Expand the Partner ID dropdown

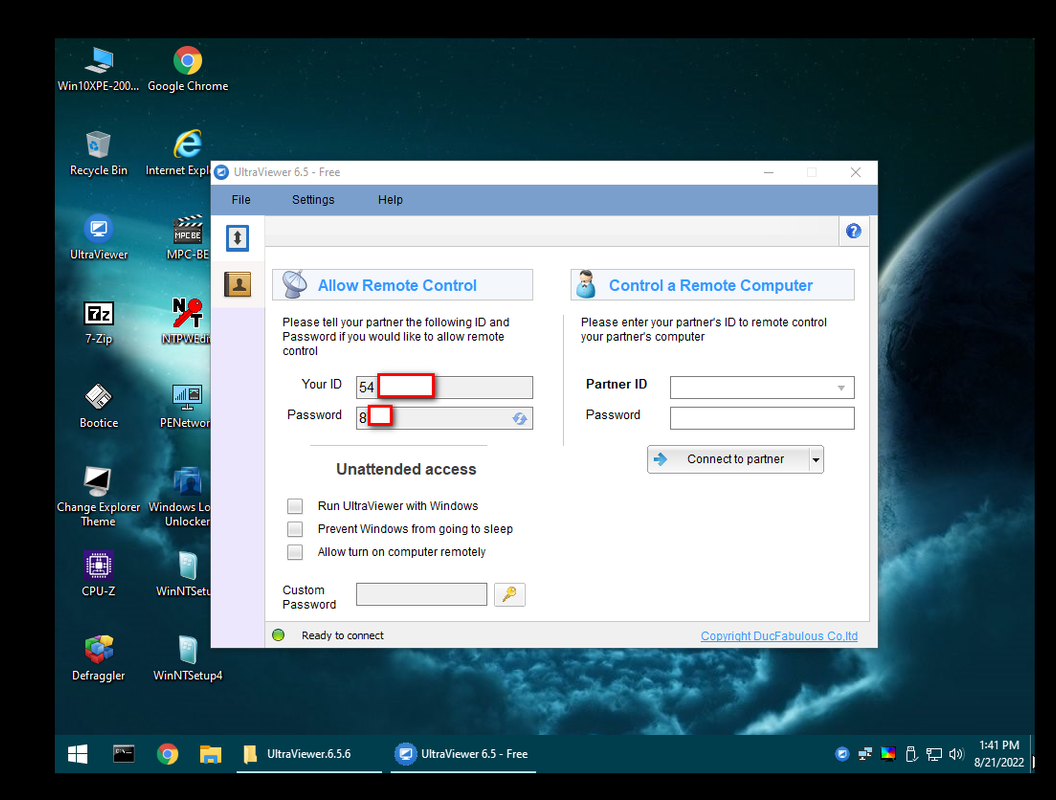(841, 387)
